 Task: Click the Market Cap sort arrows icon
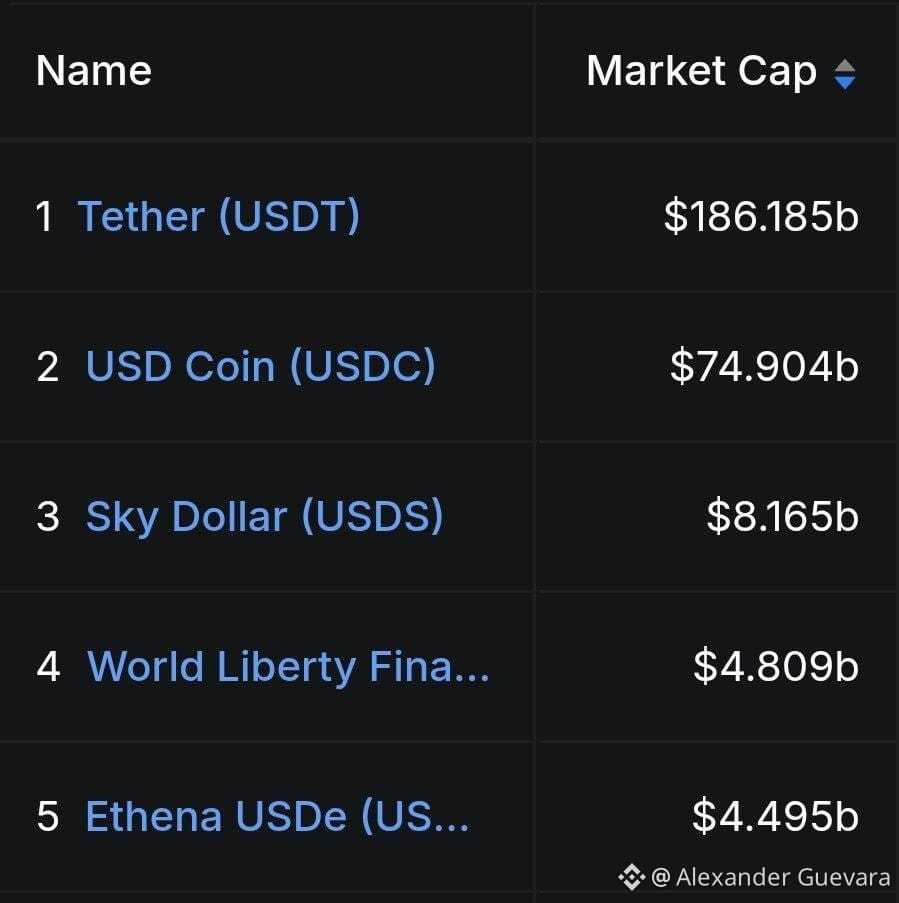pos(844,74)
